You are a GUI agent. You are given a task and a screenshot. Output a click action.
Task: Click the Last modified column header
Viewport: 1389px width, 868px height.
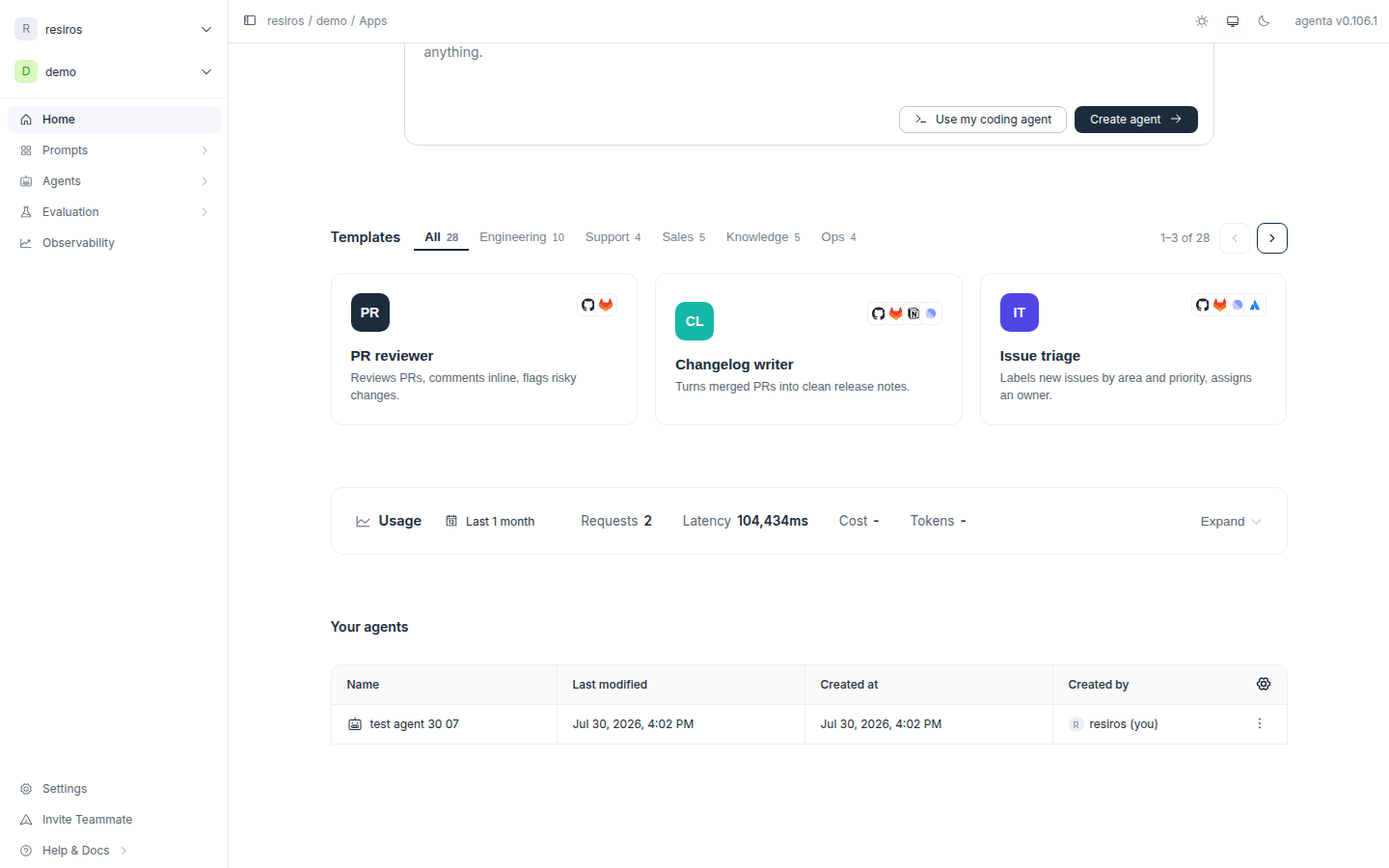[x=681, y=685]
